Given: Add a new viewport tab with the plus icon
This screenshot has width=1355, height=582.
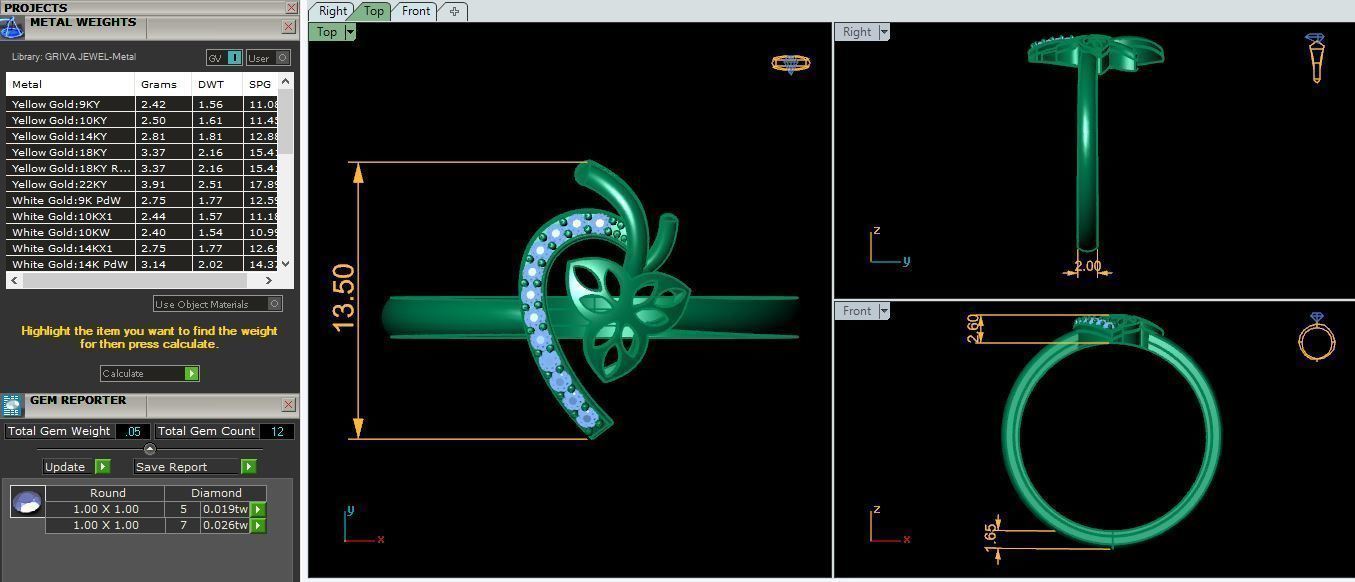Looking at the screenshot, I should (454, 11).
